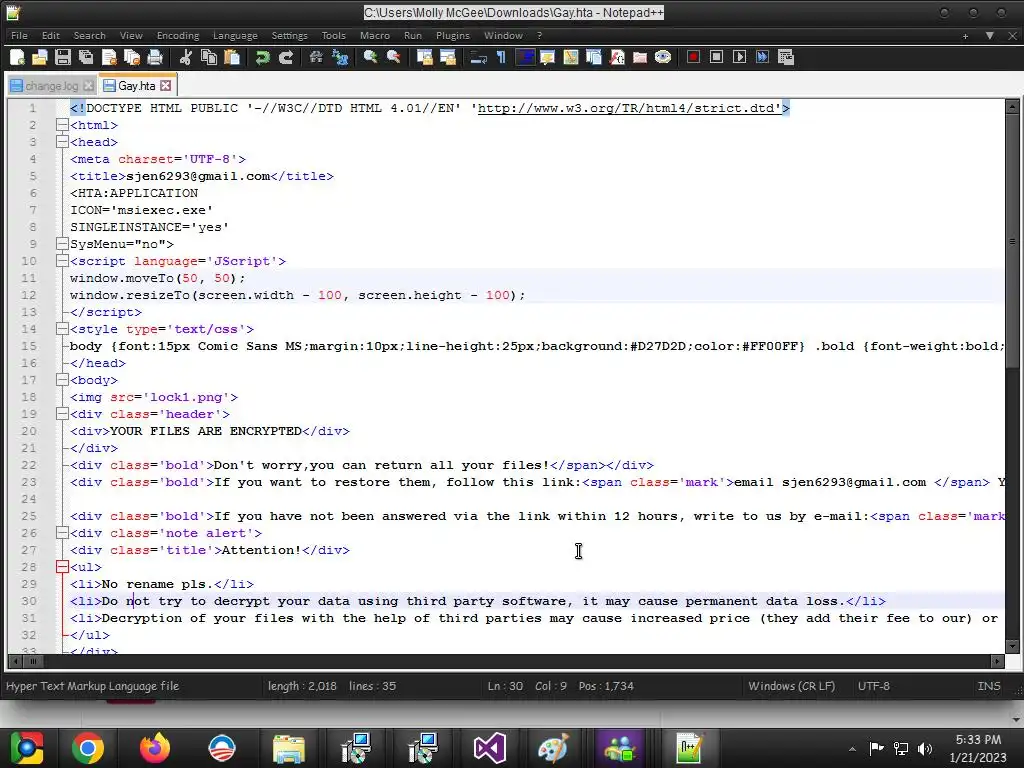
Task: Toggle synchronize vertical scrolling icon
Action: tap(424, 57)
